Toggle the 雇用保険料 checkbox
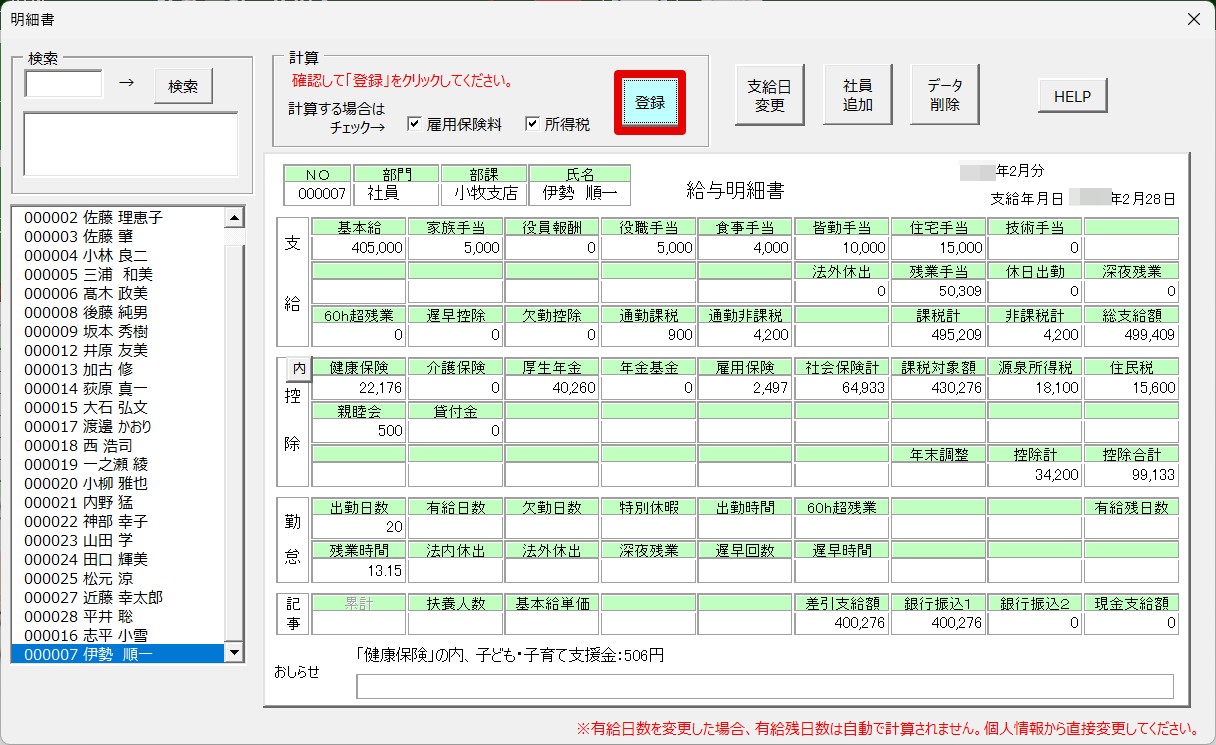This screenshot has width=1216, height=745. [414, 124]
